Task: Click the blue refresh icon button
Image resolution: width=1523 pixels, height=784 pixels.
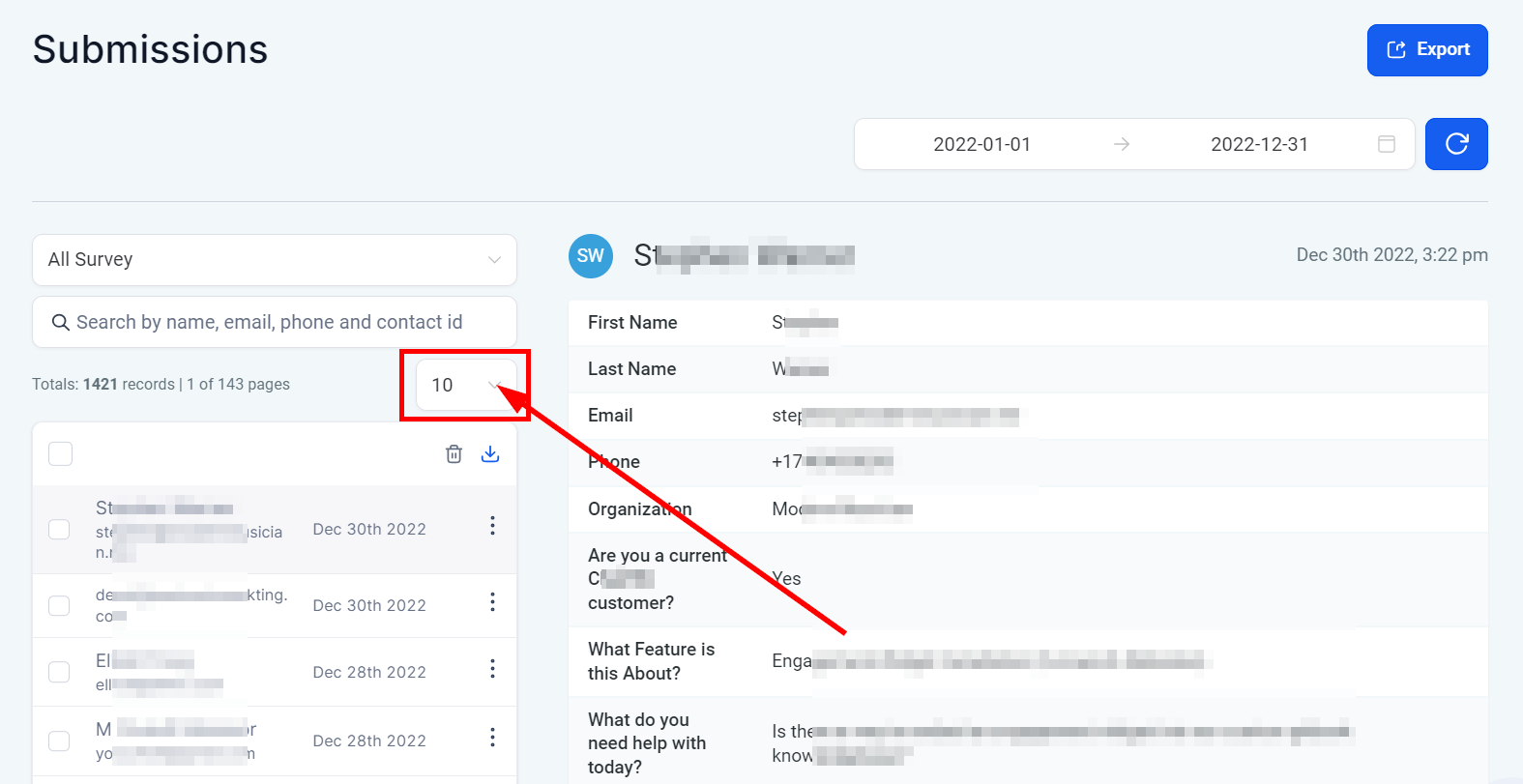Action: point(1456,144)
